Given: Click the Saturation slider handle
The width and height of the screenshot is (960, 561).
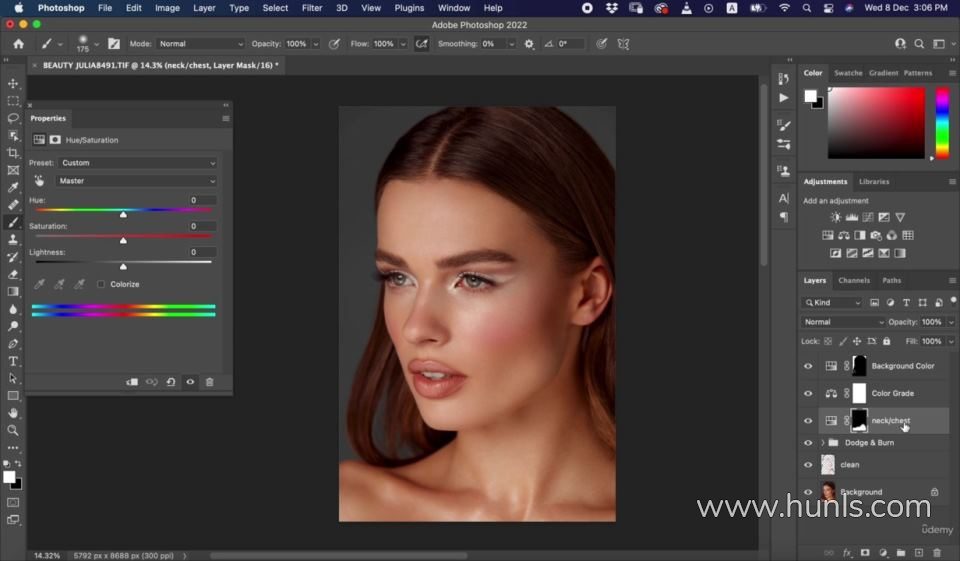Looking at the screenshot, I should 123,241.
